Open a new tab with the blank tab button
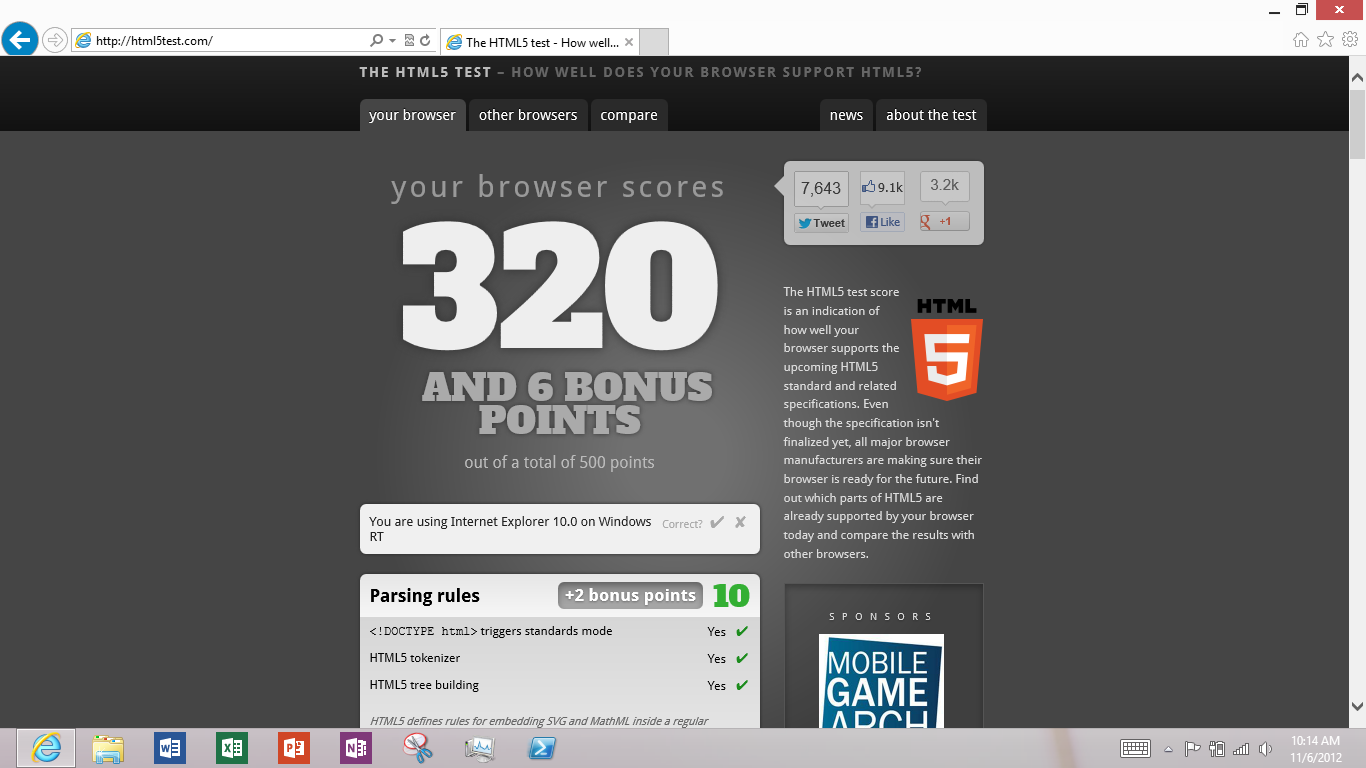 653,42
